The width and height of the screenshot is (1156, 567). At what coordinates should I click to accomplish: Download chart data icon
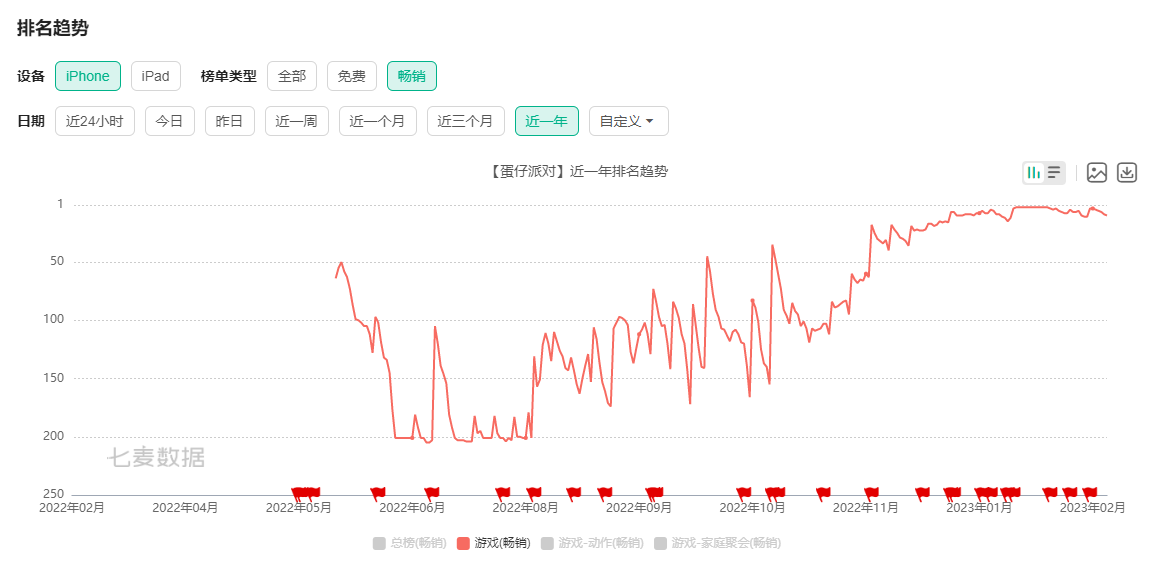click(1127, 173)
